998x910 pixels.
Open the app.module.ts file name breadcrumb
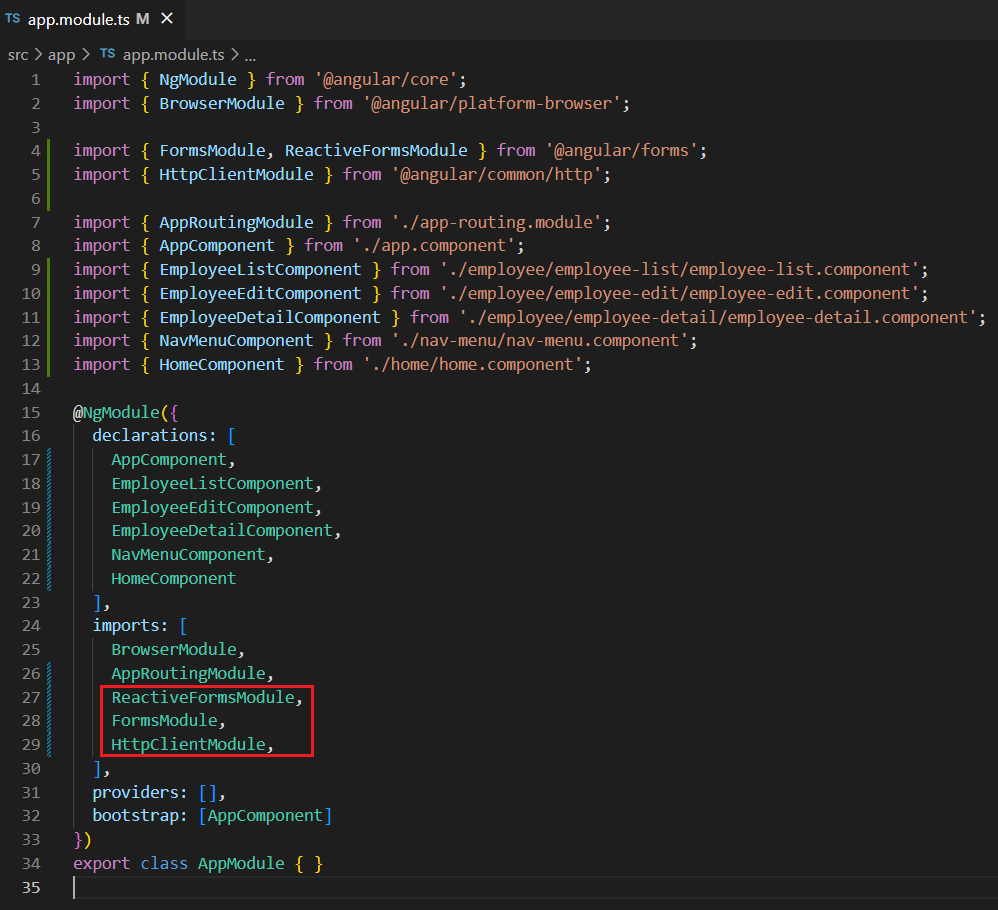pos(172,55)
